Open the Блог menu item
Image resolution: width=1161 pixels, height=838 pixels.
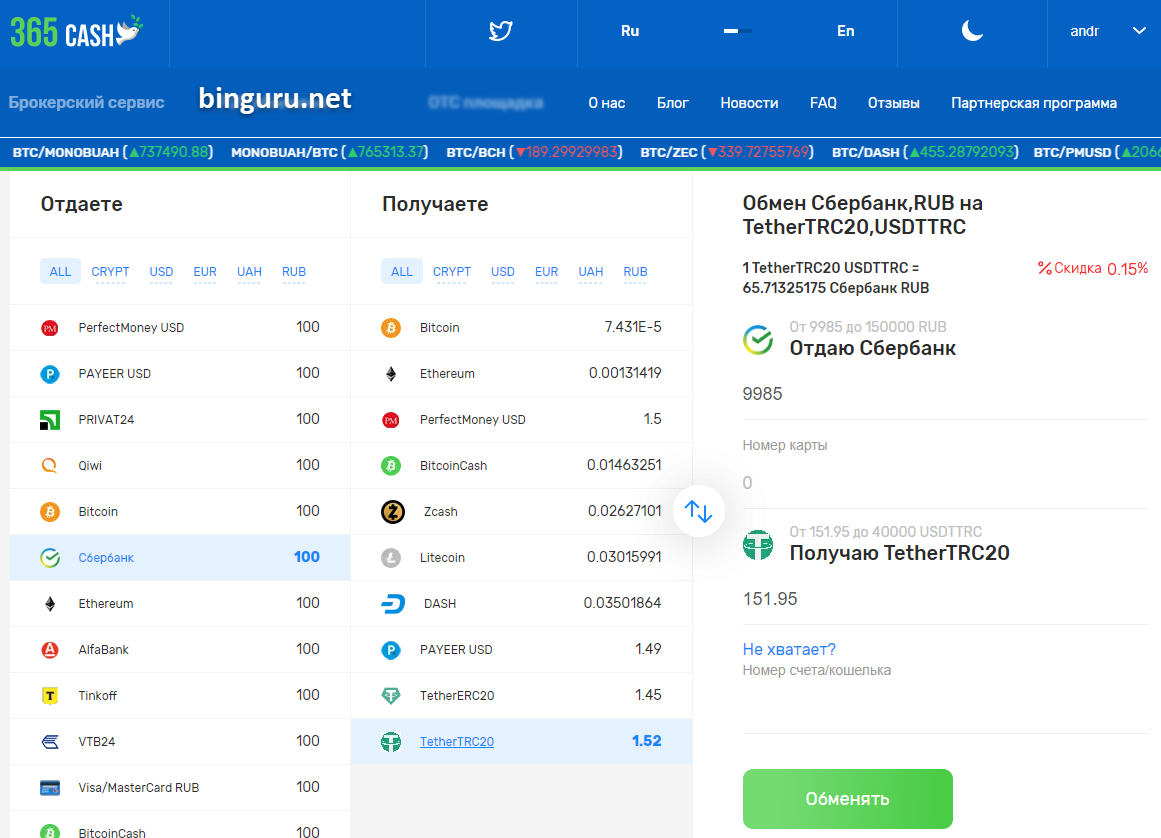click(673, 103)
